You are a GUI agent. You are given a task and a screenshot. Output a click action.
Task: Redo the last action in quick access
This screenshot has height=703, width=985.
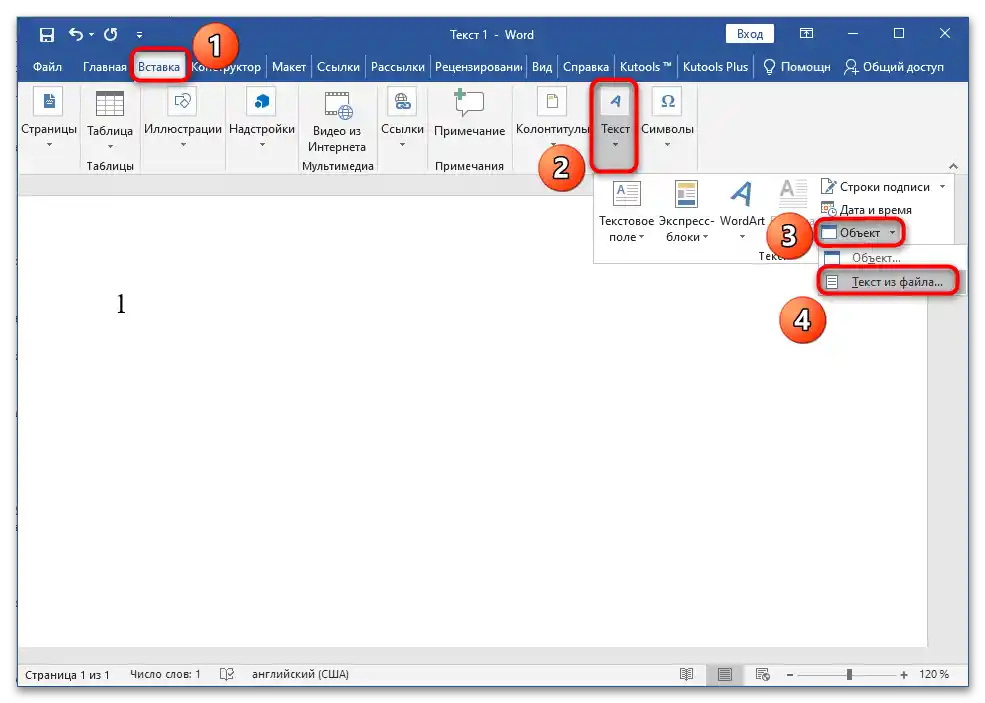point(111,35)
